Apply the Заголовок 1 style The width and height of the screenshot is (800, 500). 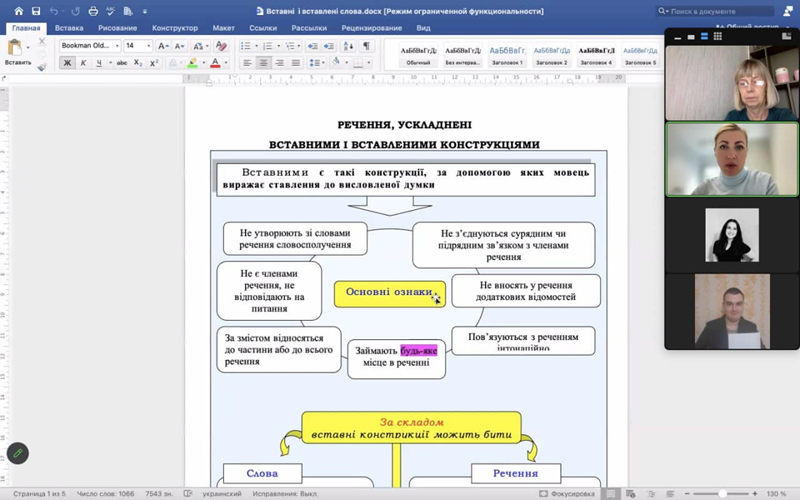pyautogui.click(x=507, y=55)
